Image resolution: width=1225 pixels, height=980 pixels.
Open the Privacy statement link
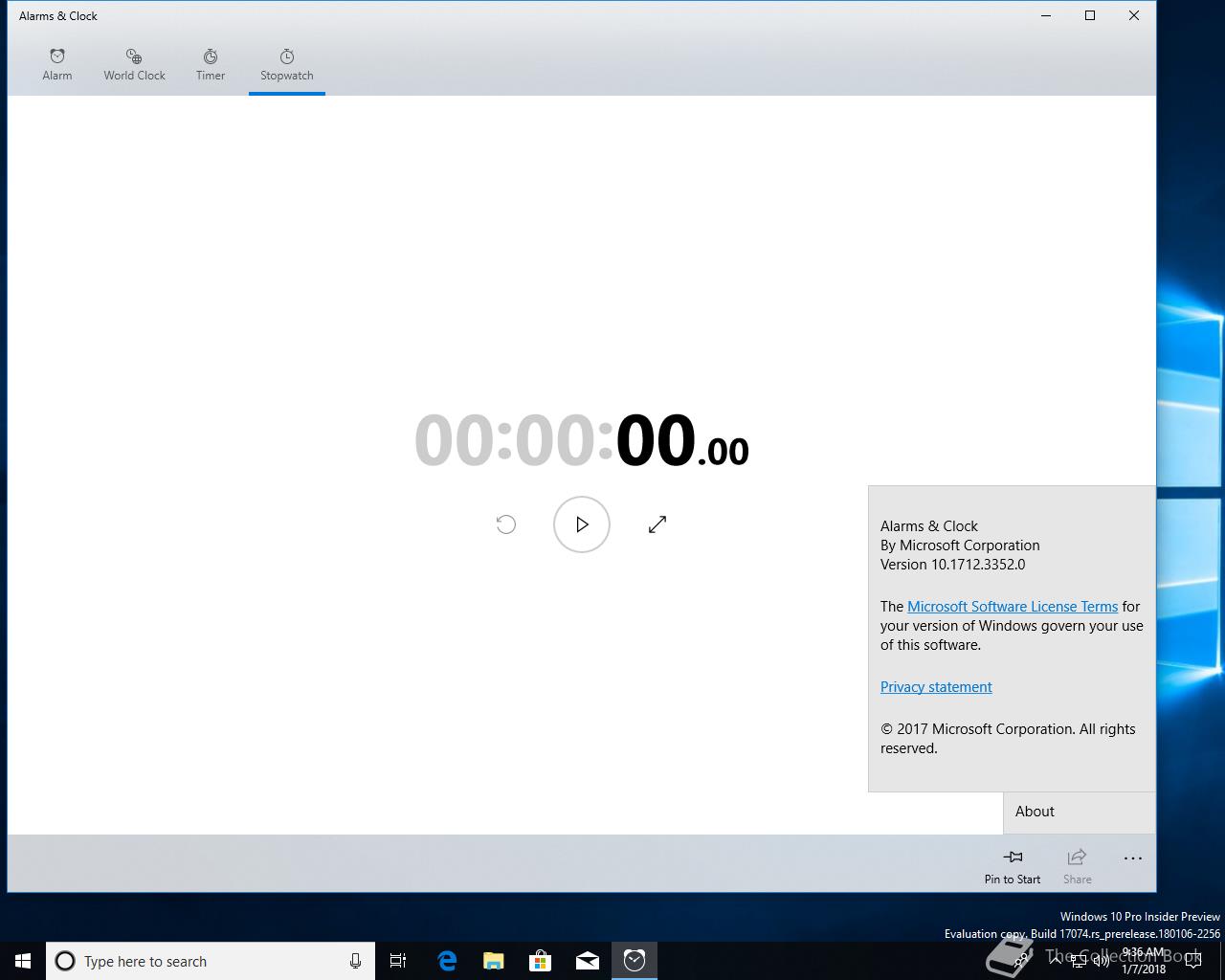tap(936, 687)
